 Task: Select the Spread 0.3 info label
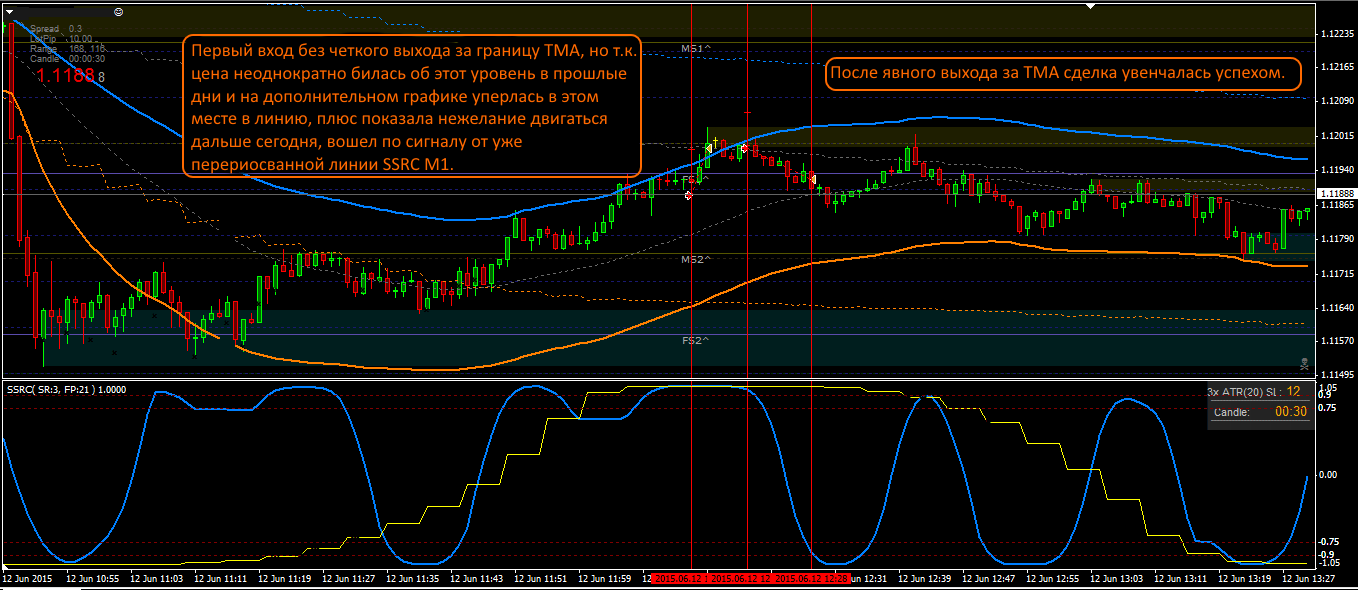56,29
